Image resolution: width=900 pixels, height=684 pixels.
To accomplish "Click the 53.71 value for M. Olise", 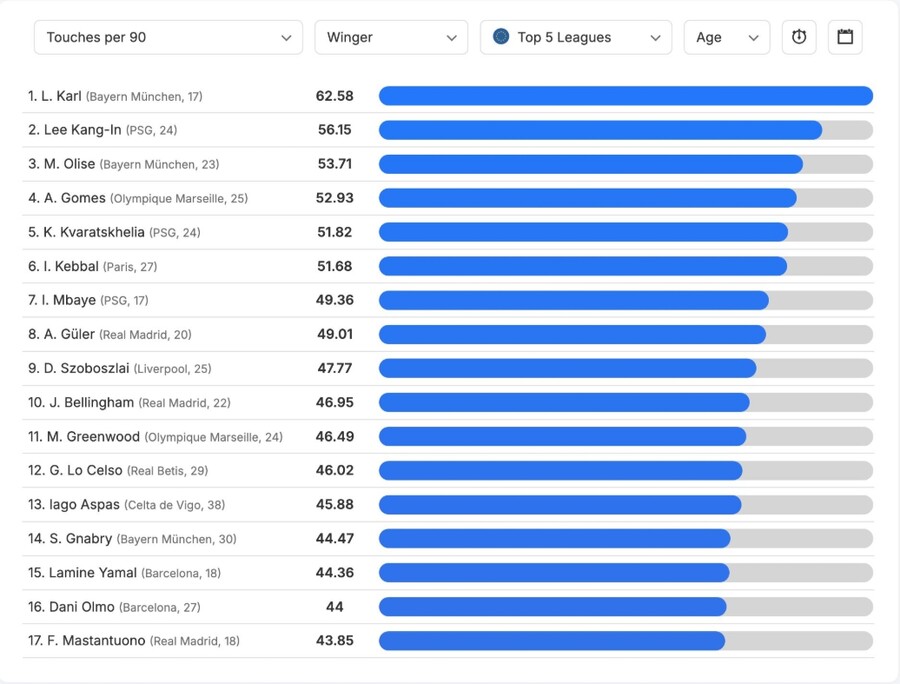I will pyautogui.click(x=335, y=164).
